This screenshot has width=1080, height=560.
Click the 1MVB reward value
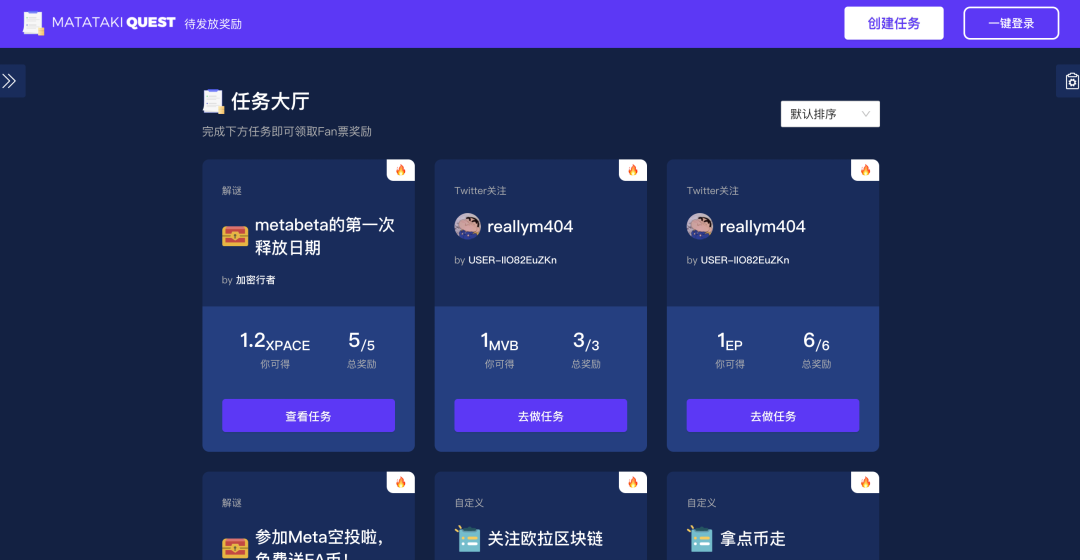[499, 341]
